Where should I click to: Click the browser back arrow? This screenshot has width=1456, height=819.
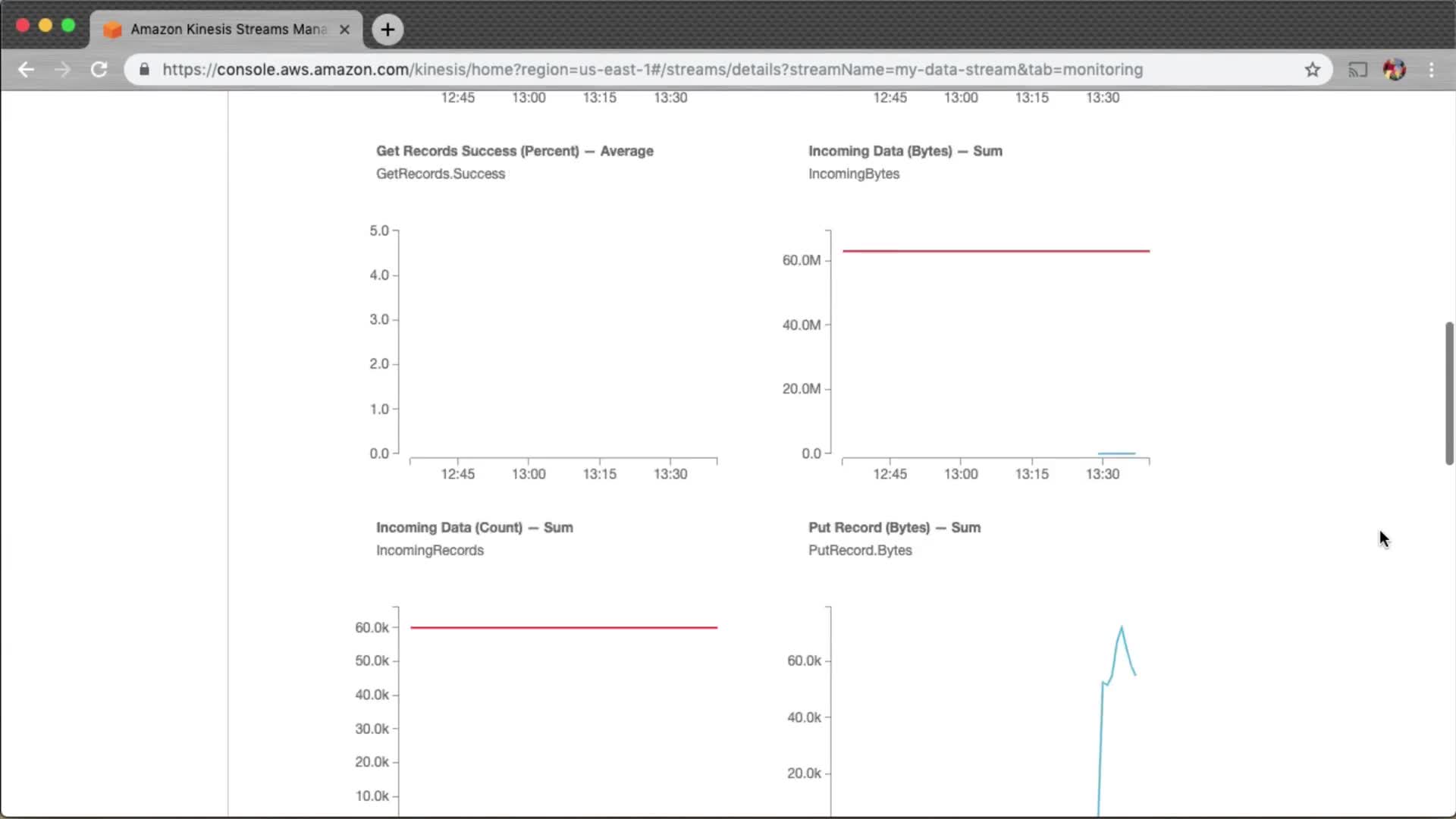(x=26, y=70)
